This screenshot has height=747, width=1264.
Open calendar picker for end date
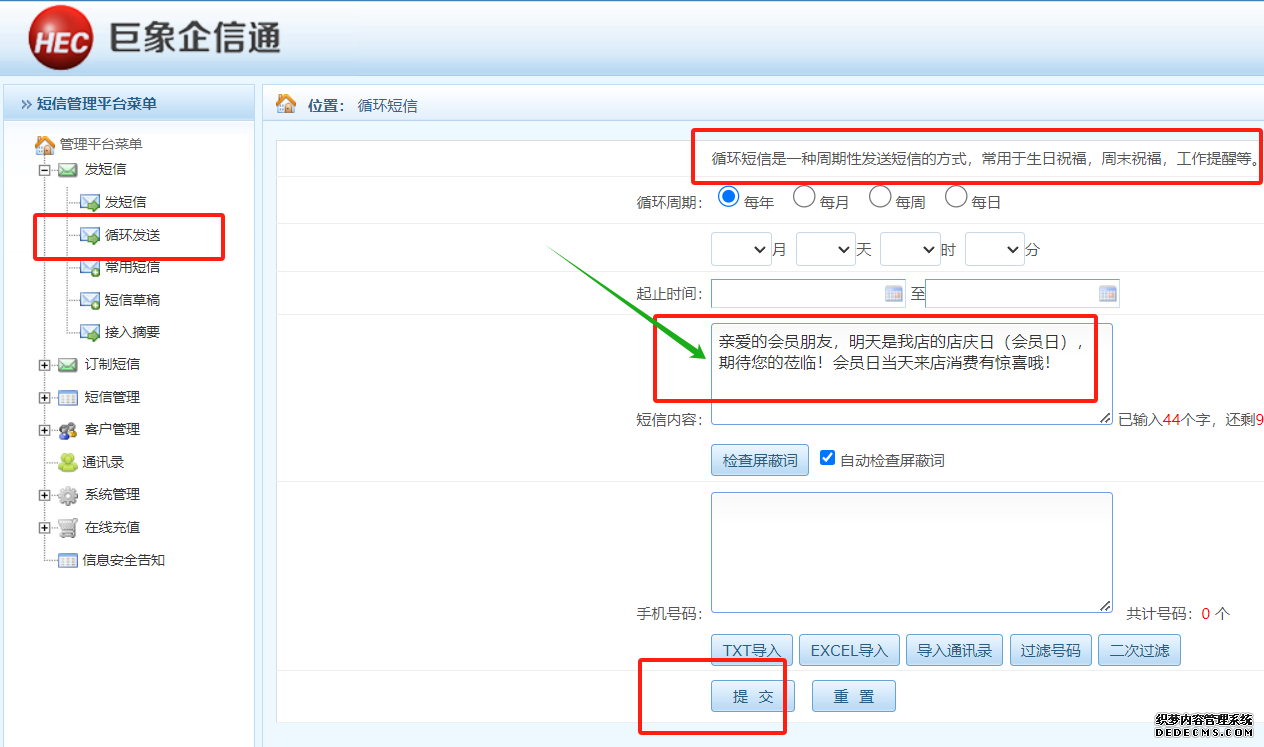coord(1107,294)
